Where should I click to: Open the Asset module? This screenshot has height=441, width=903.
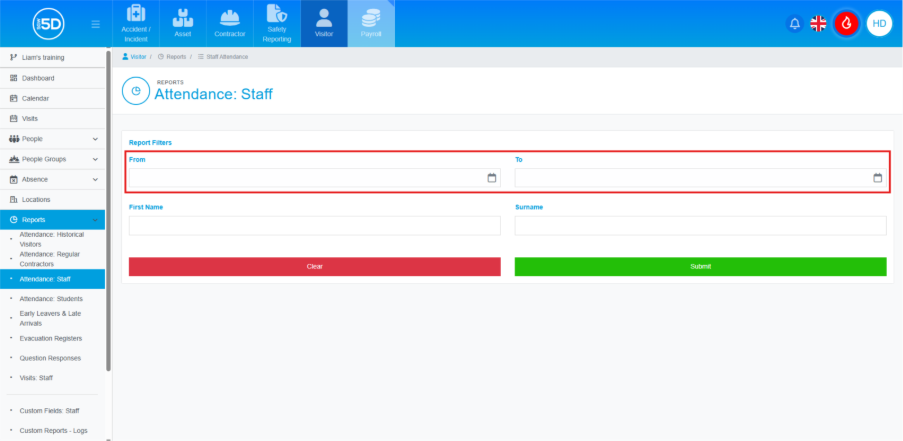click(183, 24)
